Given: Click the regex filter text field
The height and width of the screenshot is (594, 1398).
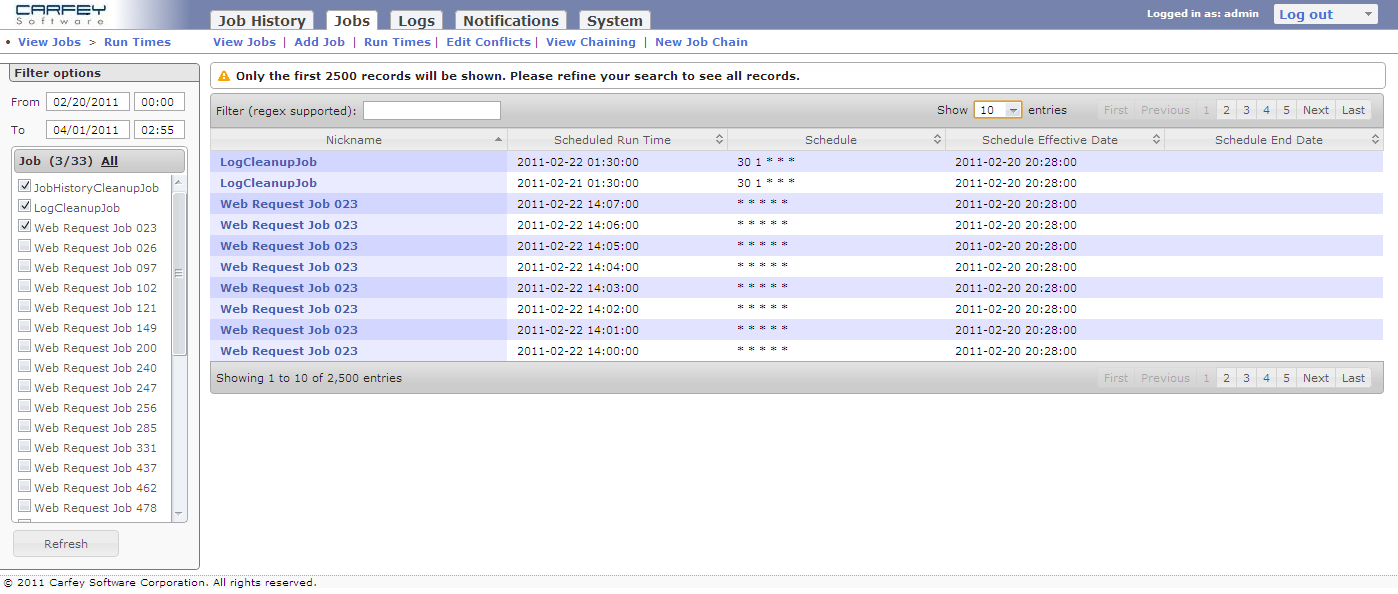Looking at the screenshot, I should (x=431, y=110).
